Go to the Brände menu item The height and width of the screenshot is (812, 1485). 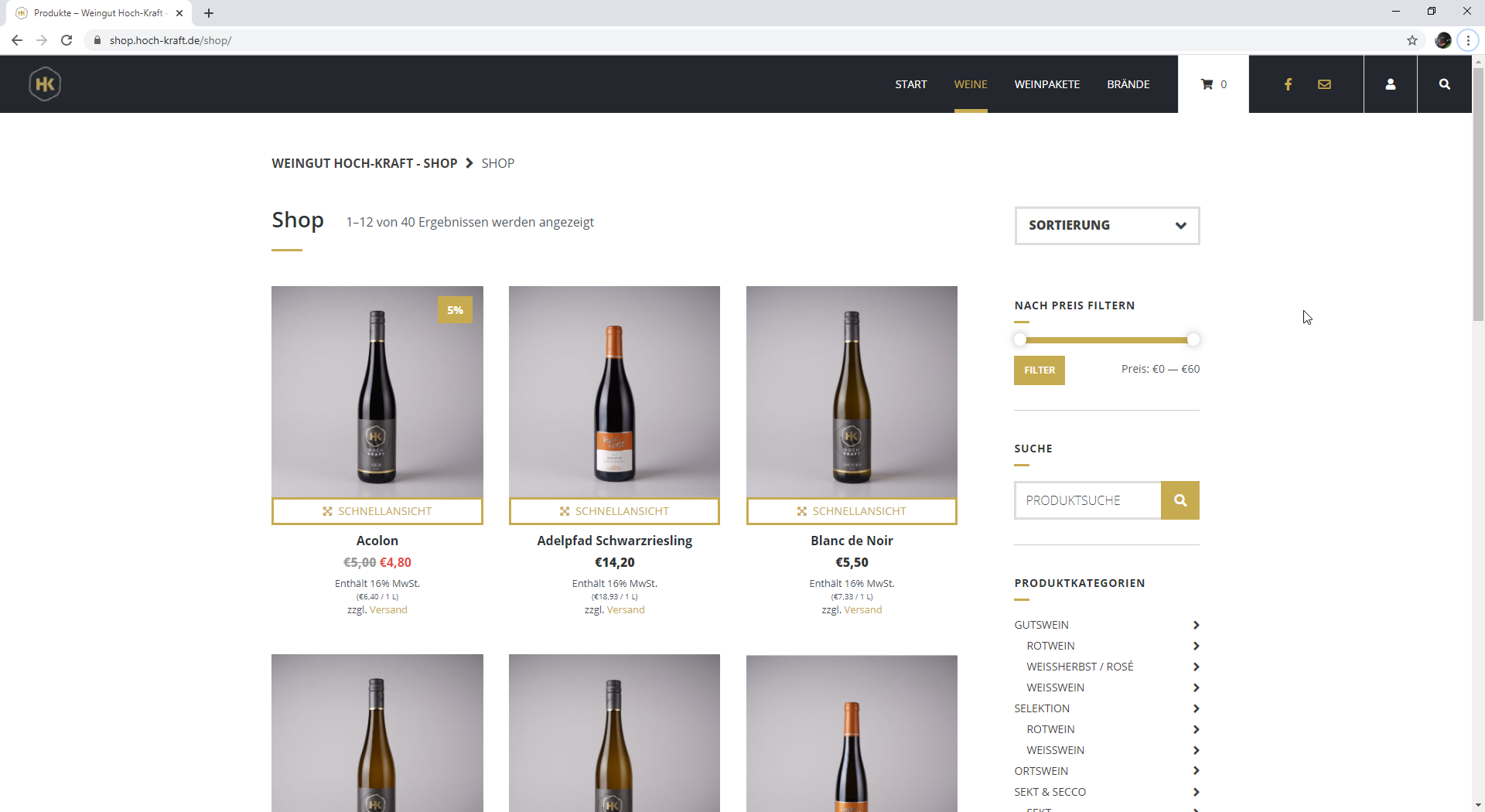pos(1128,84)
